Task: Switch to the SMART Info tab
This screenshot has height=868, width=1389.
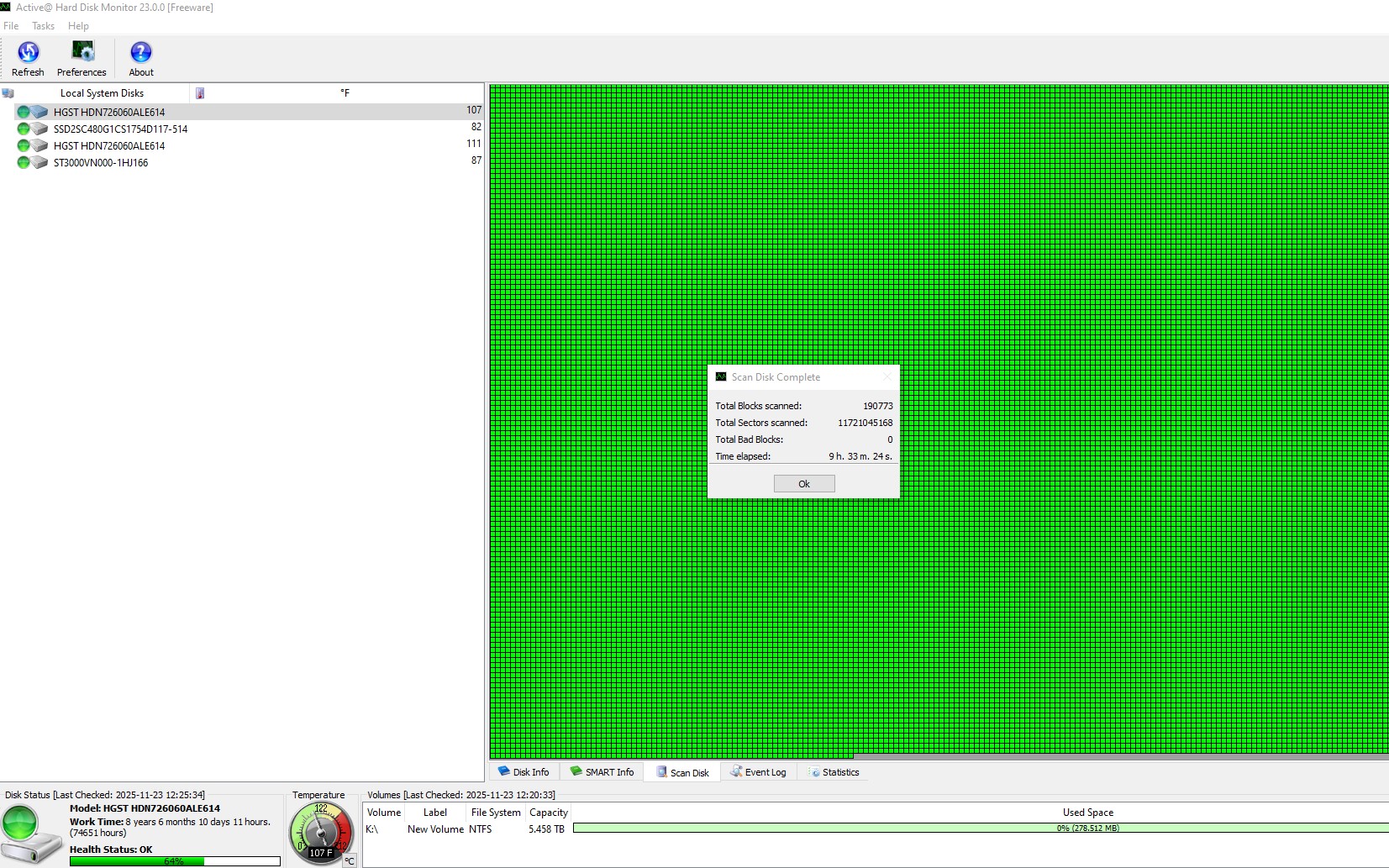Action: point(602,772)
